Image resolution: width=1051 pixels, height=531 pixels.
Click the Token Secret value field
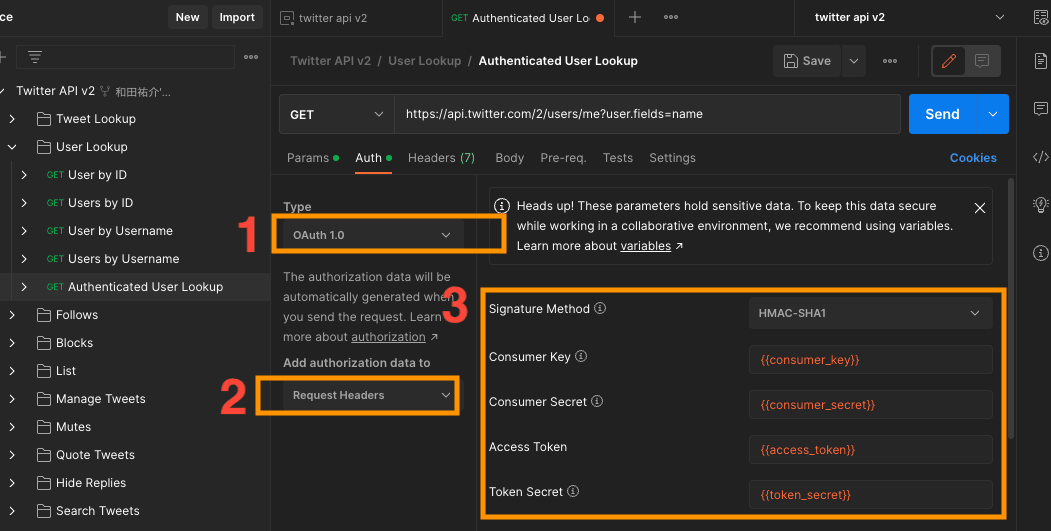tap(870, 495)
